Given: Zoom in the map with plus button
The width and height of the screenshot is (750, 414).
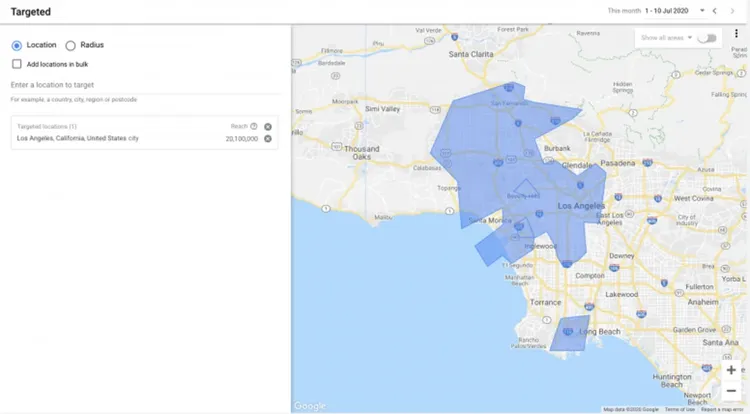Looking at the screenshot, I should click(x=731, y=370).
